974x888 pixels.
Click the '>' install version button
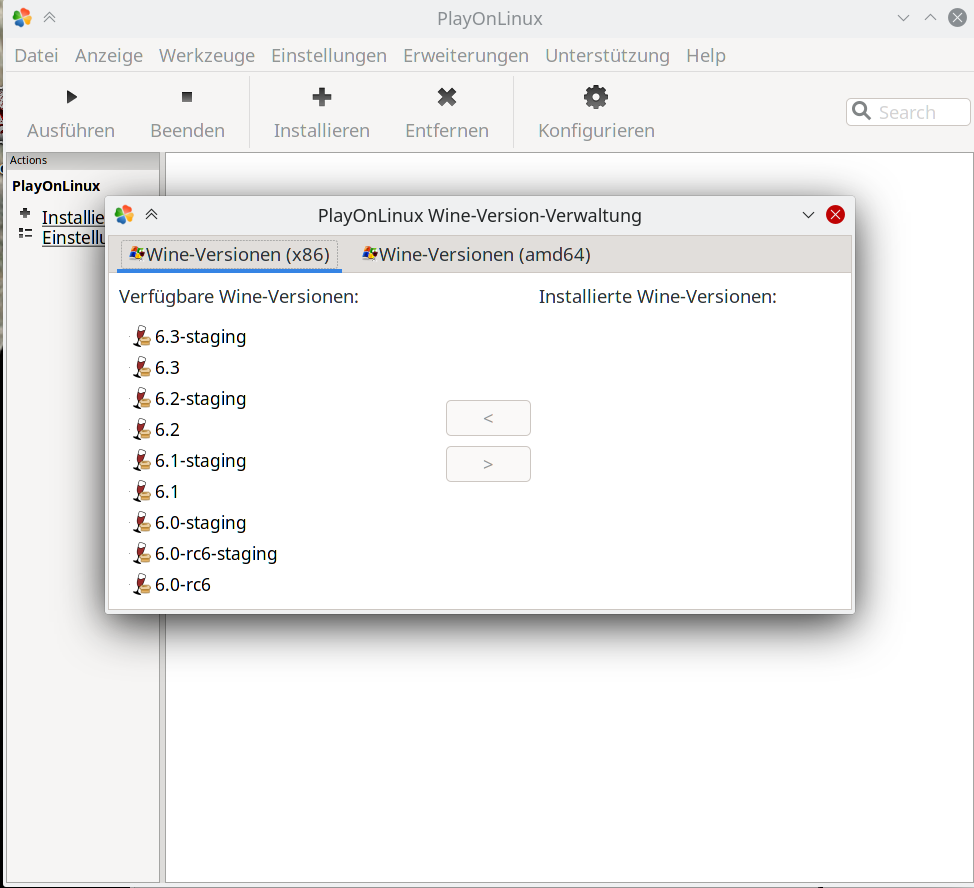point(488,464)
